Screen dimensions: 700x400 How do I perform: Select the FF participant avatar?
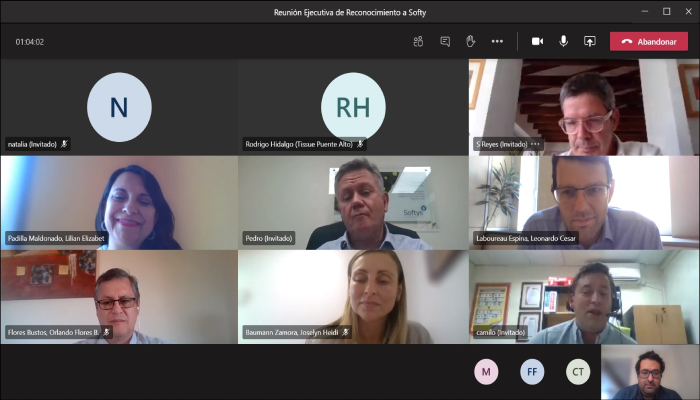pyautogui.click(x=532, y=372)
